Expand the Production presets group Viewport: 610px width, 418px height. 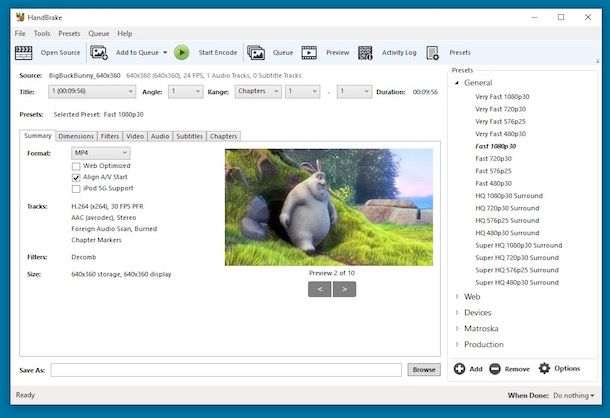pos(457,344)
